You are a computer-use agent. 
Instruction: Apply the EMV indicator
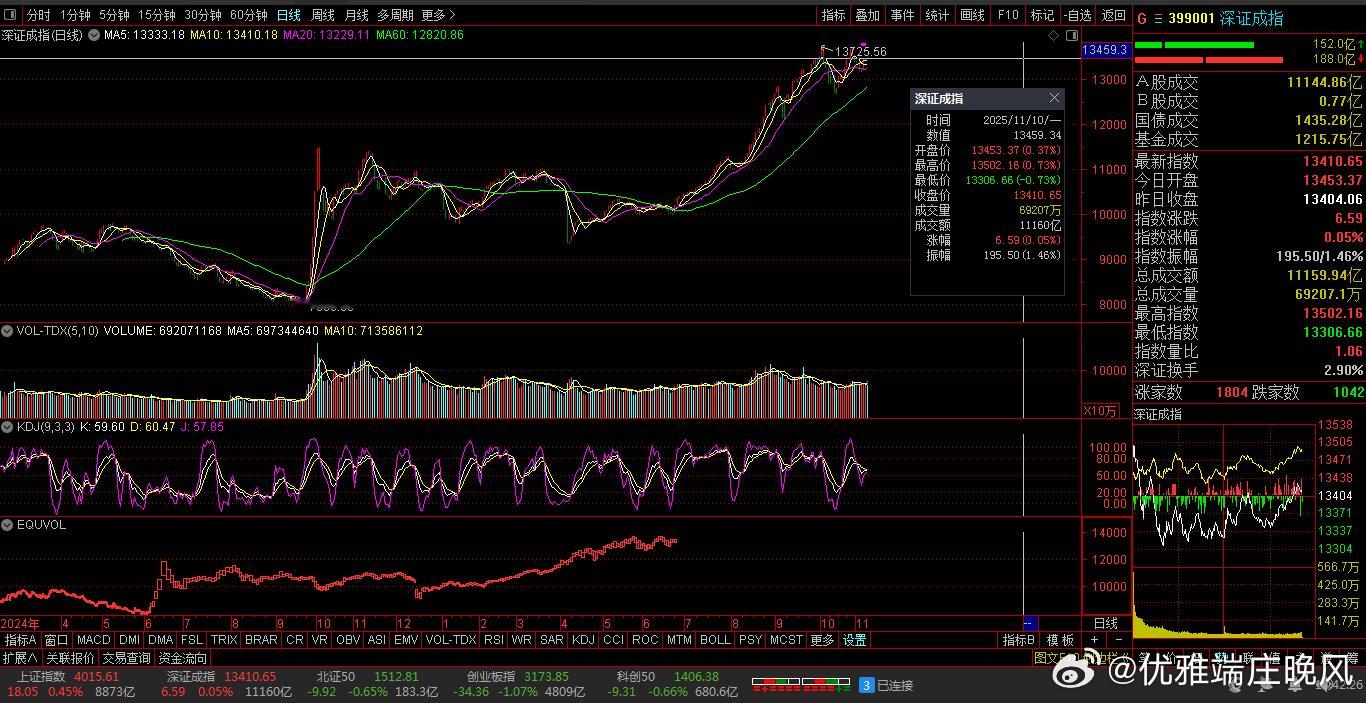[x=406, y=640]
